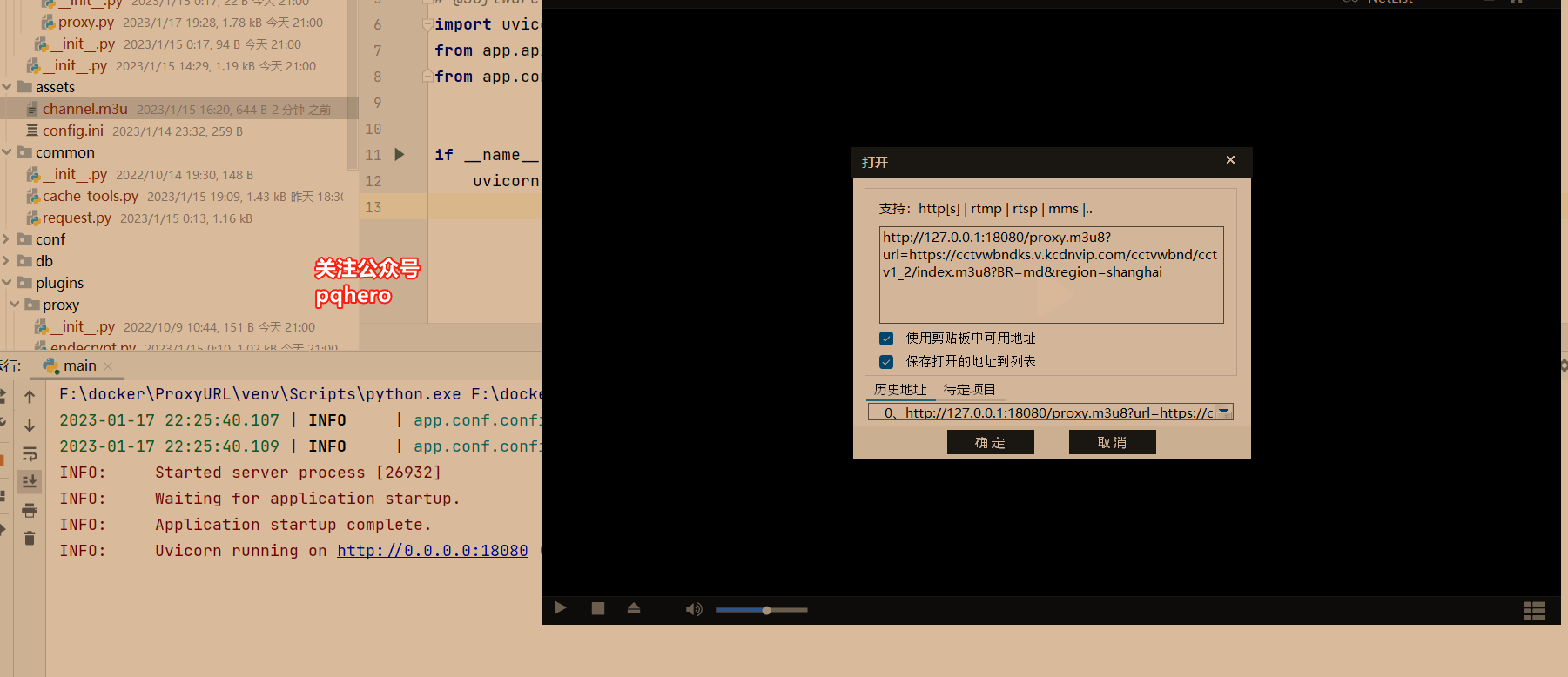Collapse the proxy folder under plugins
Image resolution: width=1568 pixels, height=677 pixels.
[x=15, y=305]
